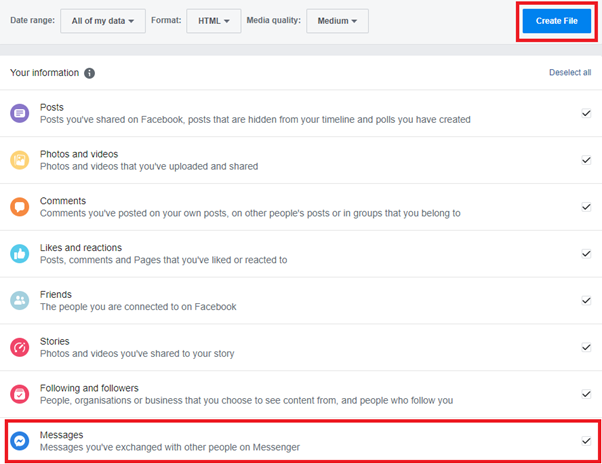
Task: Click the Create File button
Action: [x=557, y=21]
